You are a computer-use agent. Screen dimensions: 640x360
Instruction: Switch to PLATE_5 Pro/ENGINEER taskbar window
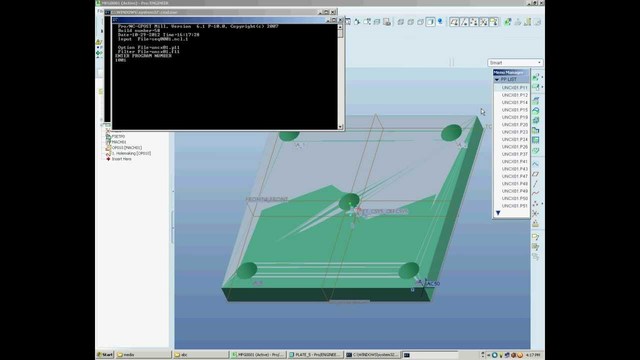(x=315, y=355)
